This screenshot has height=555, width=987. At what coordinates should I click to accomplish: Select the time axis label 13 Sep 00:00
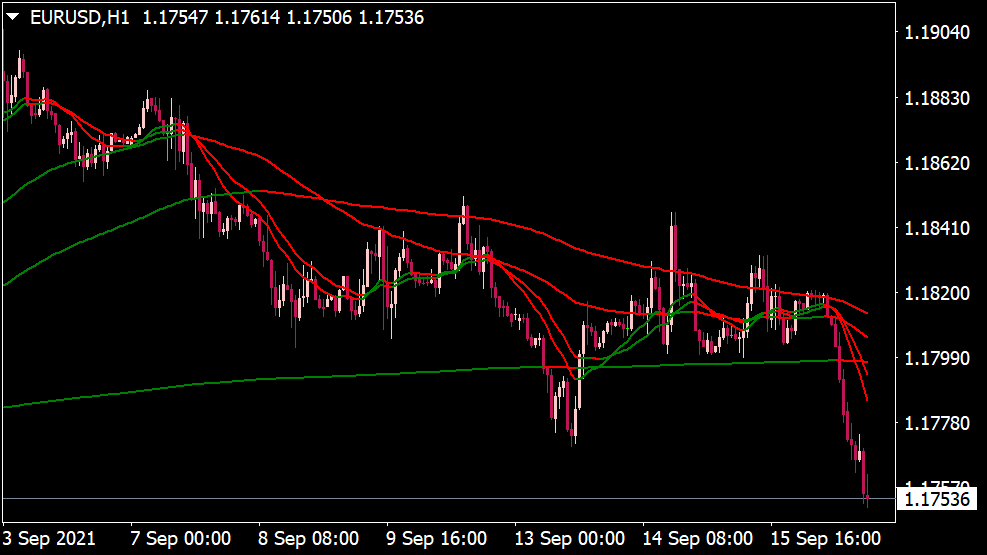(x=570, y=539)
